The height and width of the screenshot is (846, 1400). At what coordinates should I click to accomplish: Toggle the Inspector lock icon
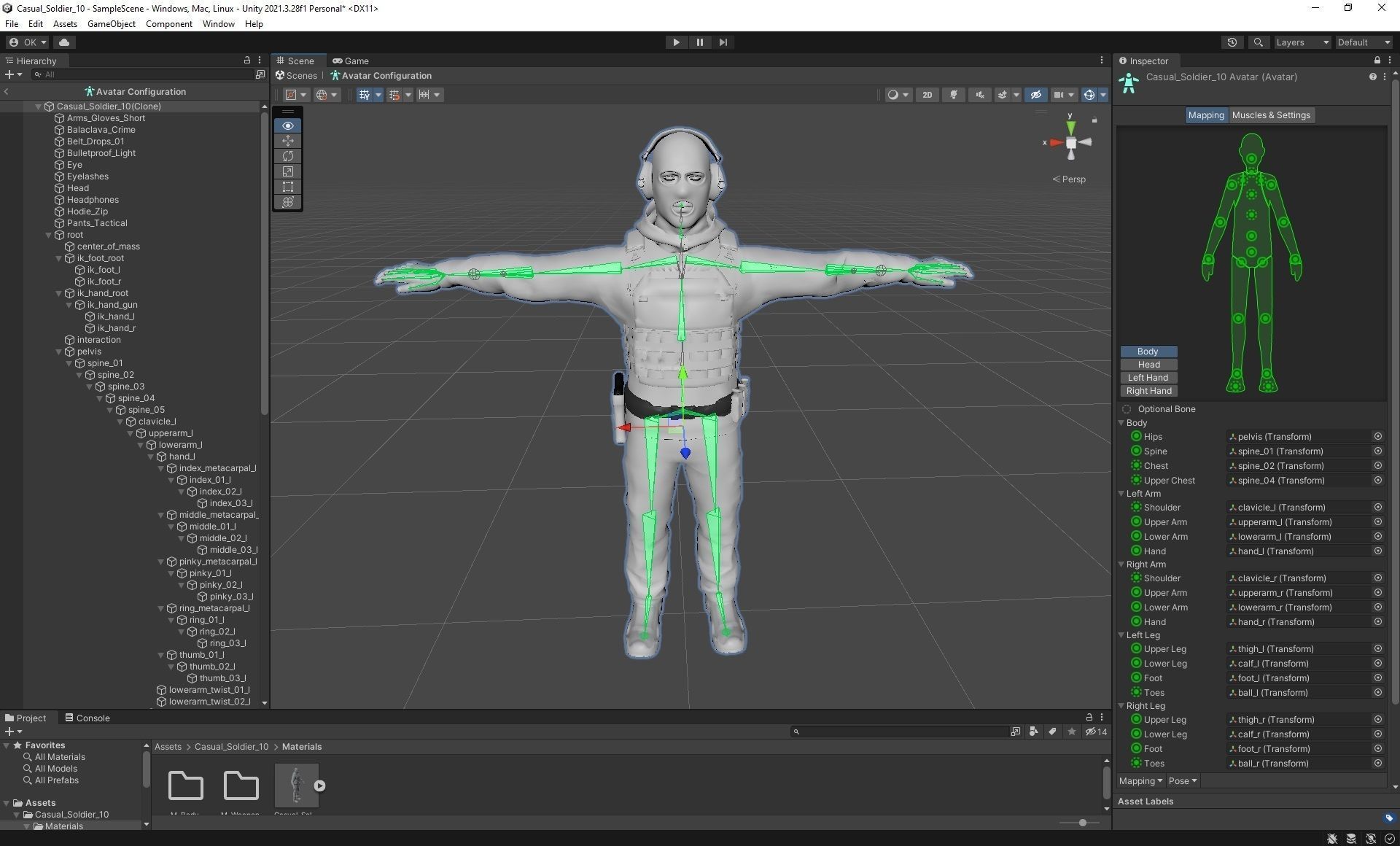[1377, 61]
